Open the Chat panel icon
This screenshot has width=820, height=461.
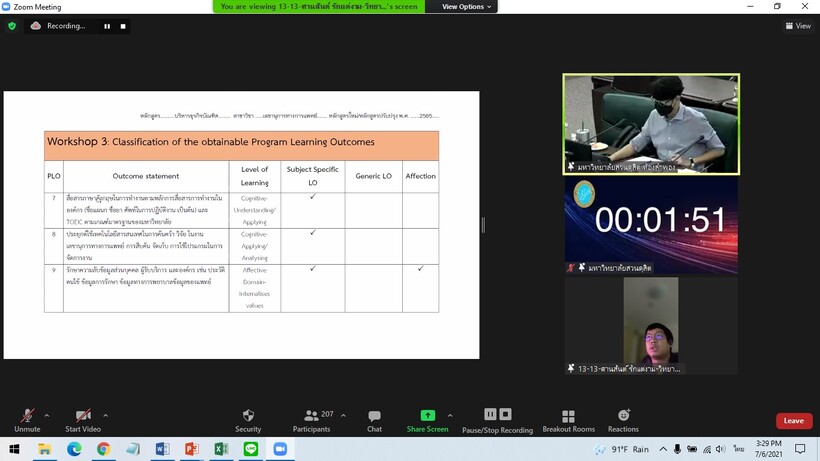[374, 416]
